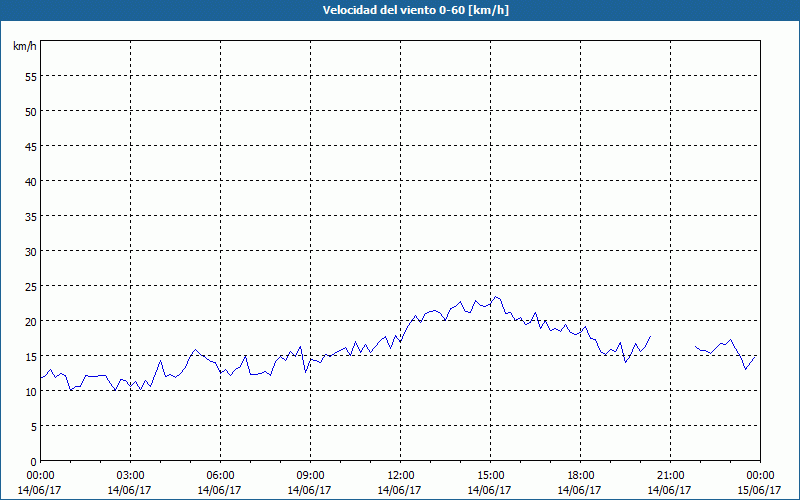Click the y-axis value 30
The width and height of the screenshot is (800, 500).
point(31,254)
